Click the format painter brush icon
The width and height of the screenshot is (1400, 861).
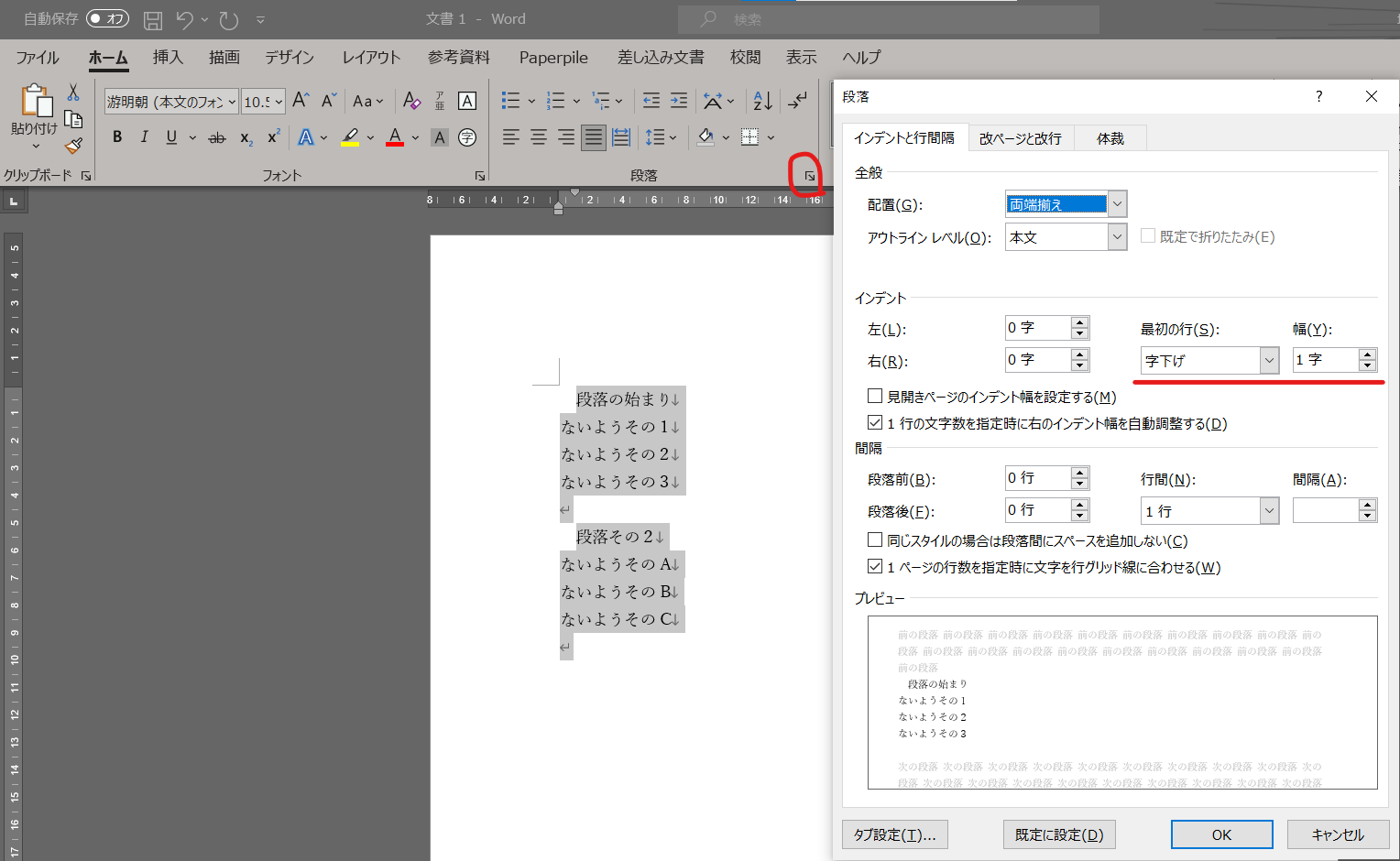coord(73,146)
